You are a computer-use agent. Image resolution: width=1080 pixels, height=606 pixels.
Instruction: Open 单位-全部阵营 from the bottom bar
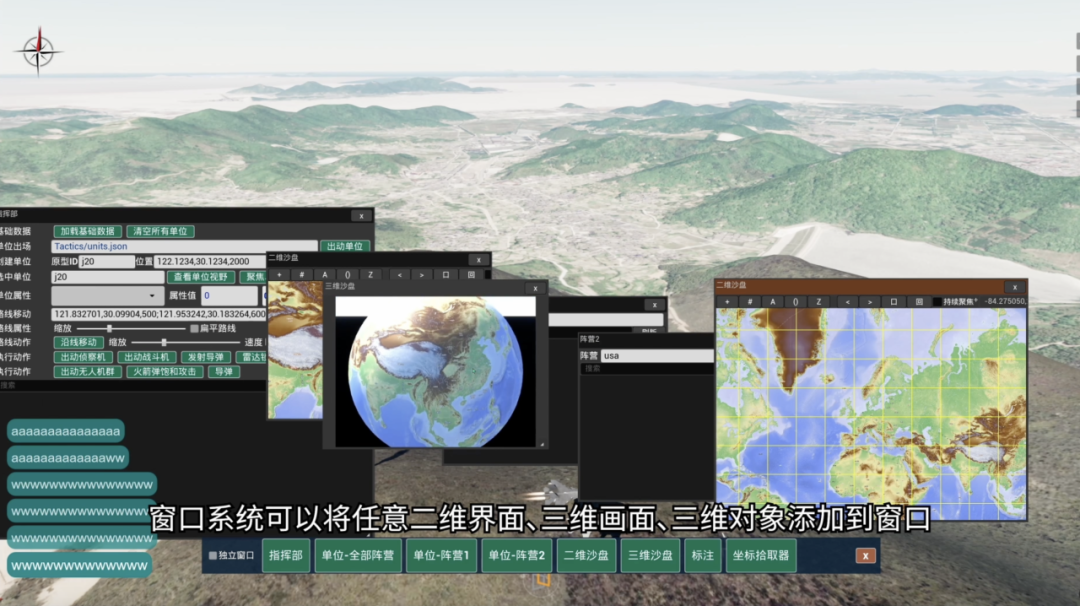358,555
